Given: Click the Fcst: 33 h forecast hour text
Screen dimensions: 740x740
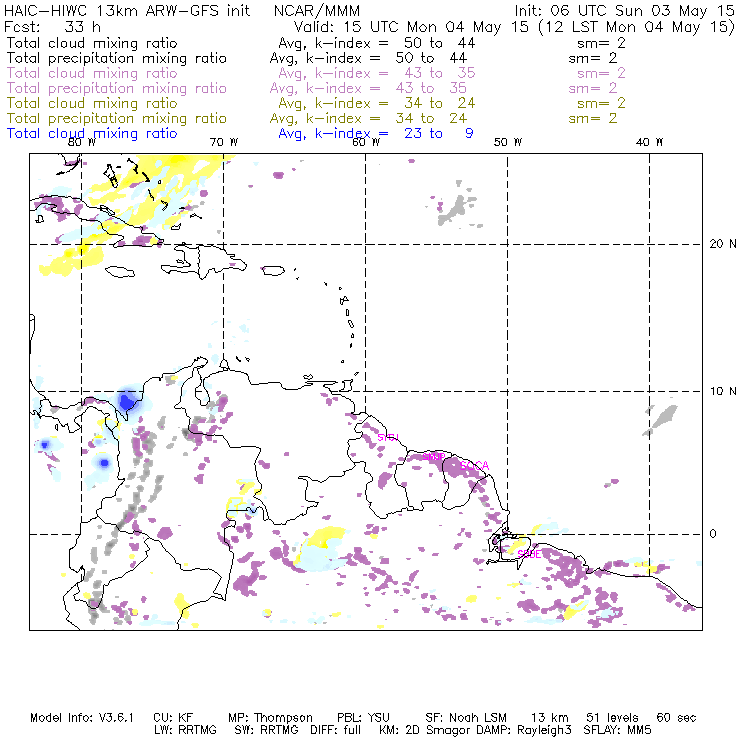Looking at the screenshot, I should [x=52, y=27].
